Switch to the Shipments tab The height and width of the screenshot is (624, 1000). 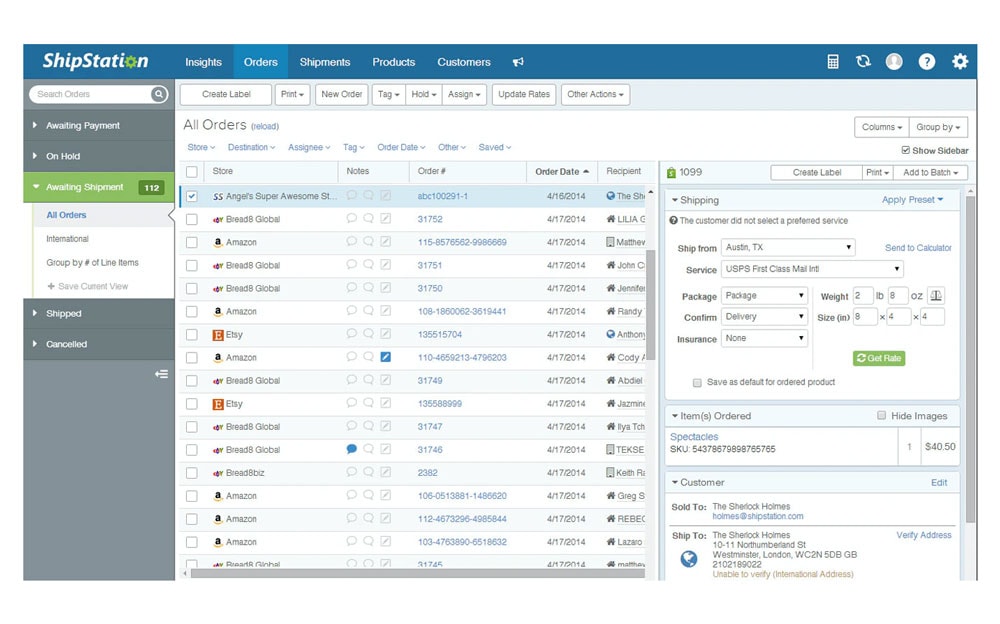[325, 62]
